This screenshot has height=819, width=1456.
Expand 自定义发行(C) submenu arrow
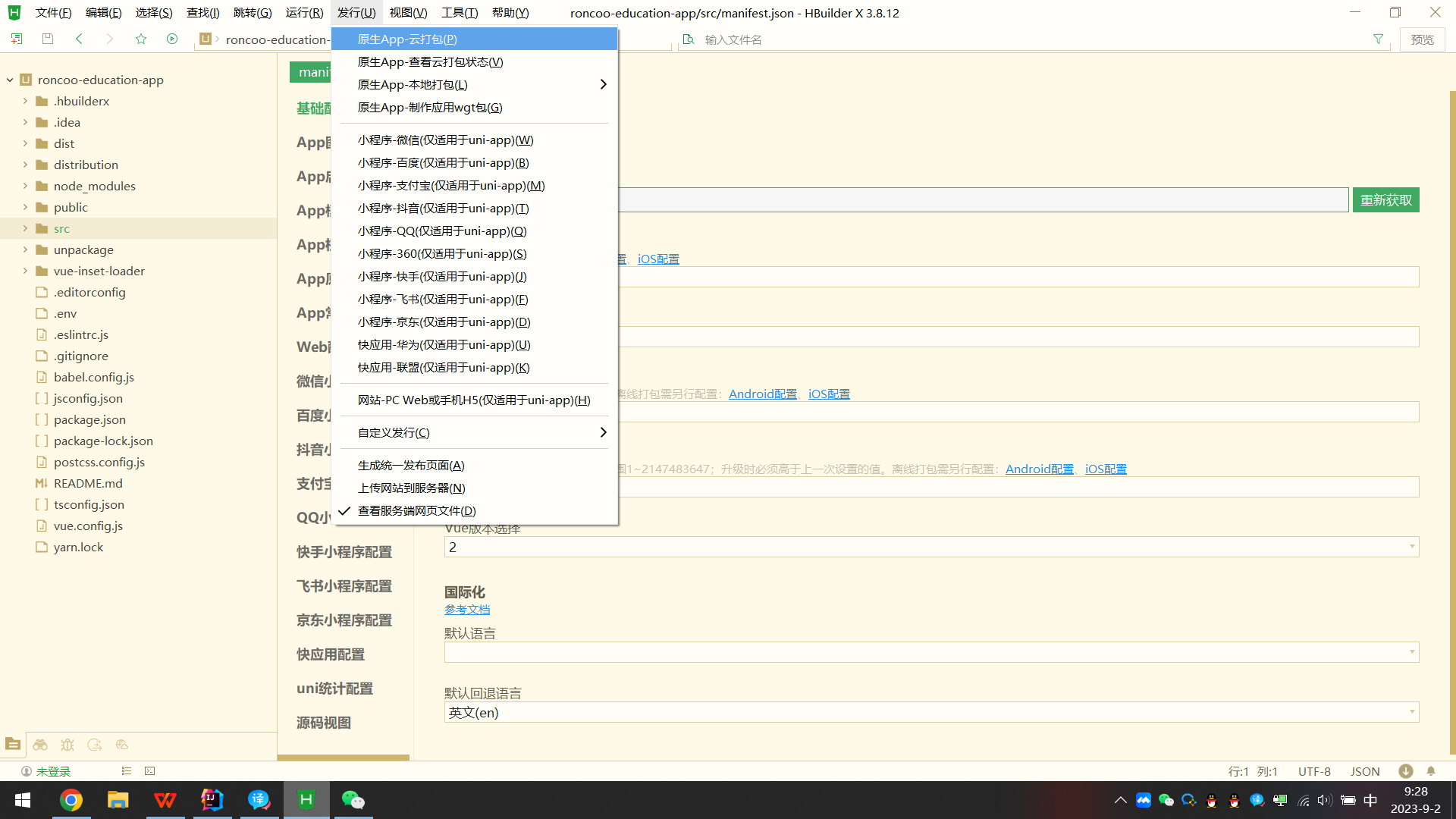tap(604, 432)
